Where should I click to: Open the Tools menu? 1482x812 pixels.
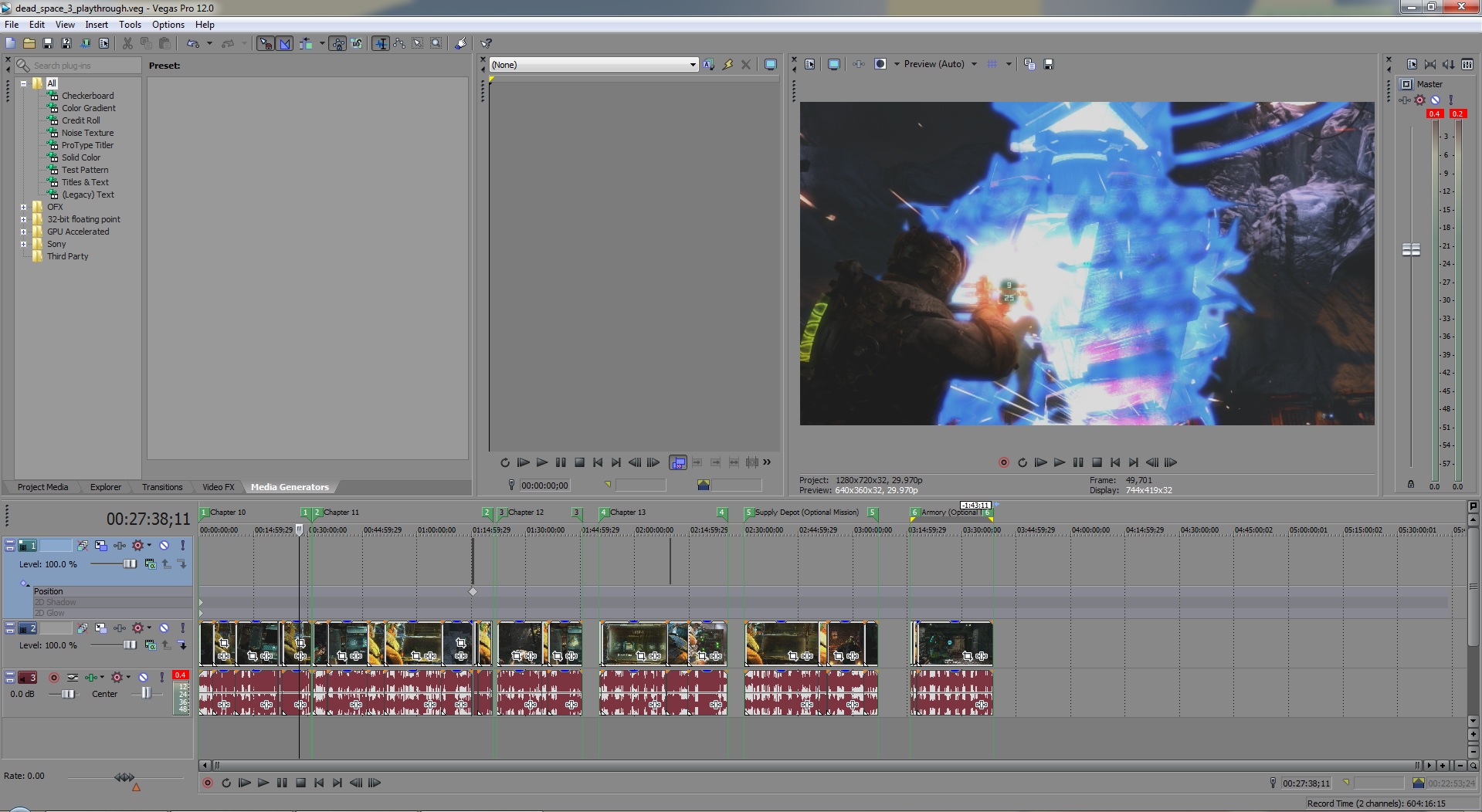point(130,25)
